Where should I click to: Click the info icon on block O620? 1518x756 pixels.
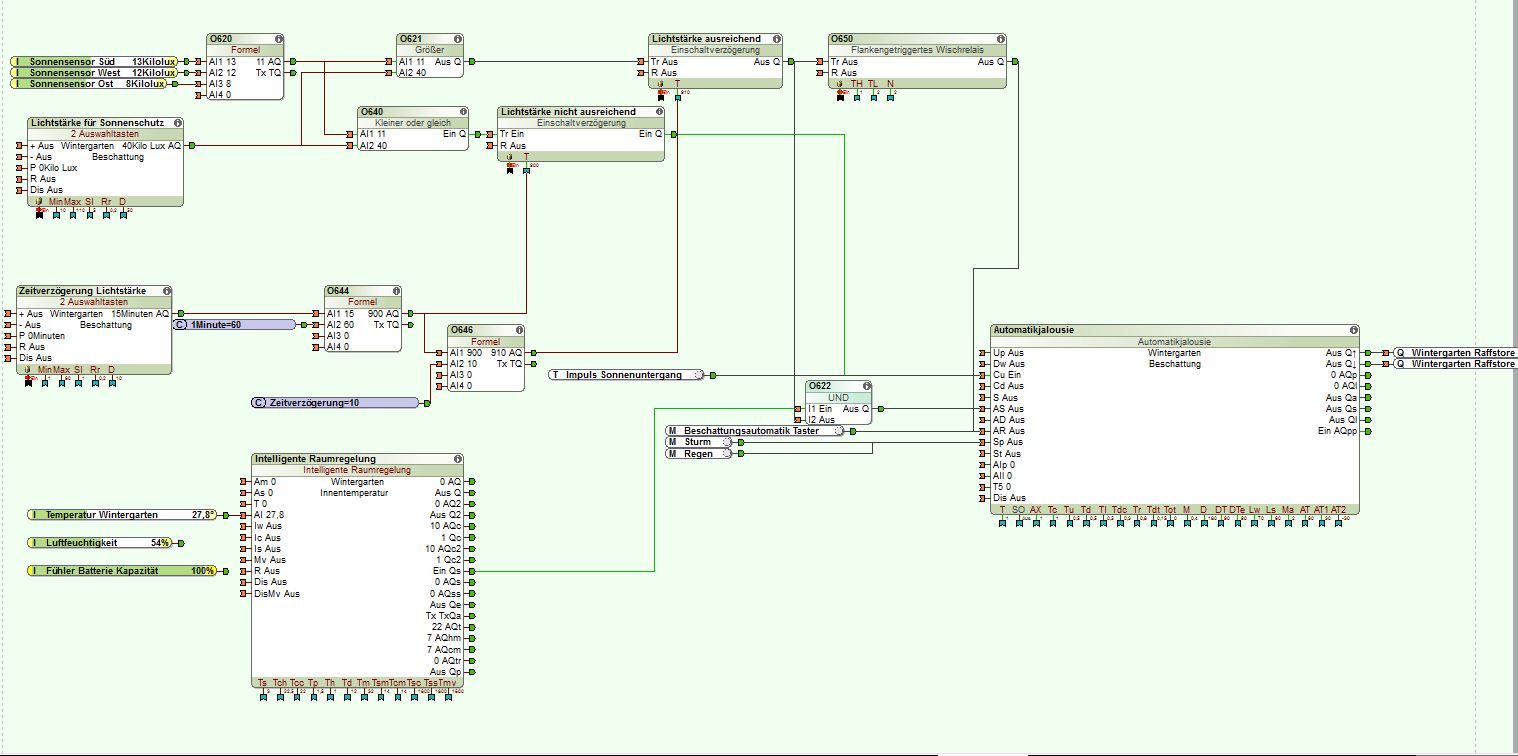277,39
